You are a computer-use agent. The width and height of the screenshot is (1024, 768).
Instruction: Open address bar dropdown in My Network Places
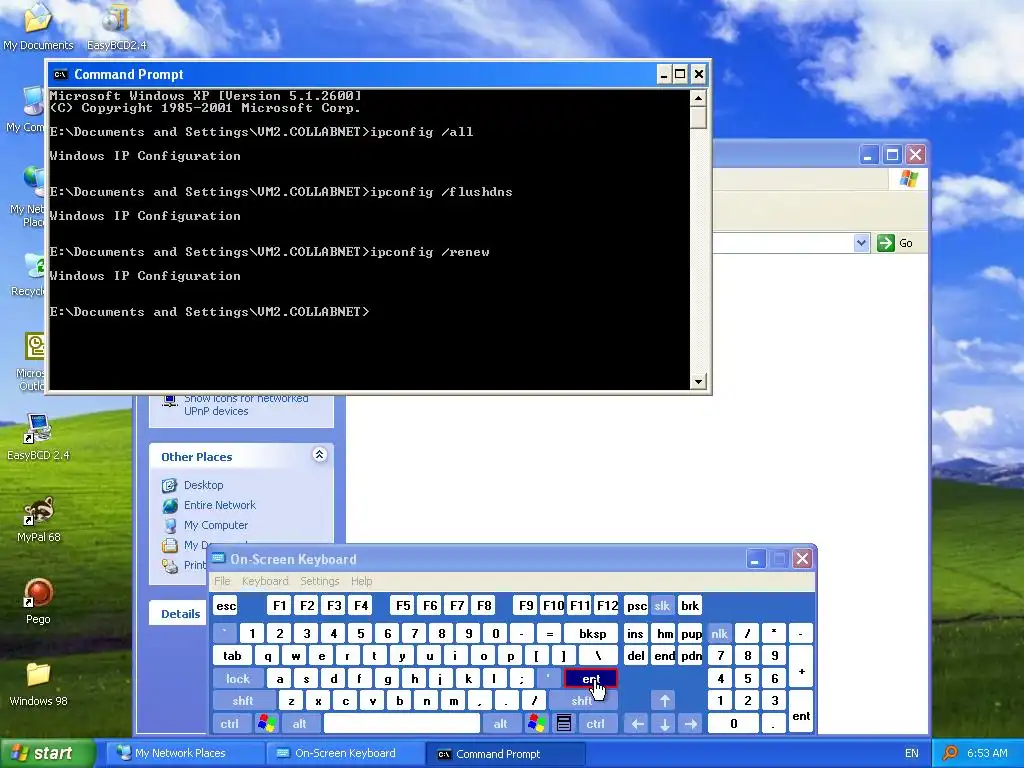coord(861,243)
